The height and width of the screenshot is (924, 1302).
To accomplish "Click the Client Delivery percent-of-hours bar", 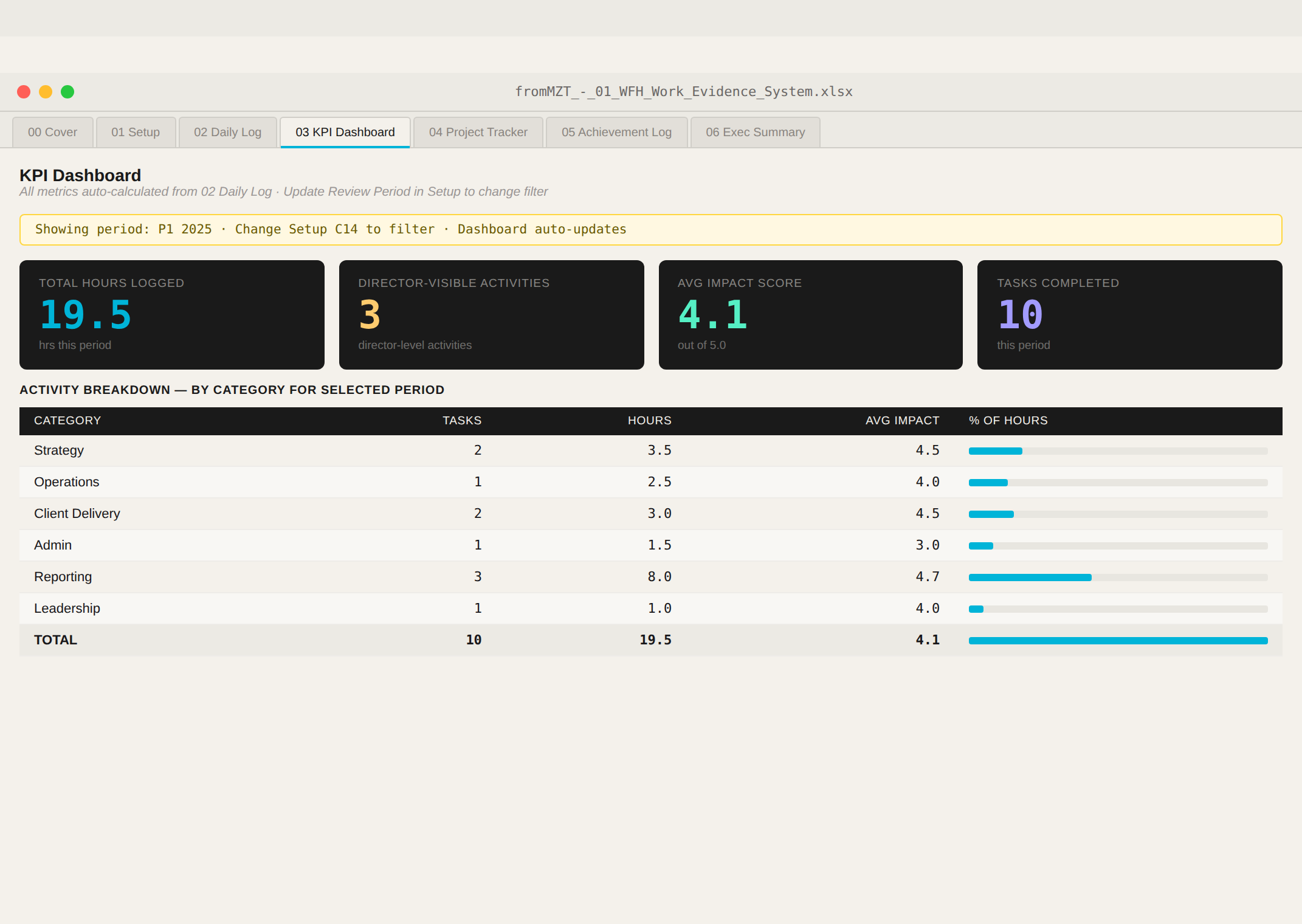I will coord(1118,514).
